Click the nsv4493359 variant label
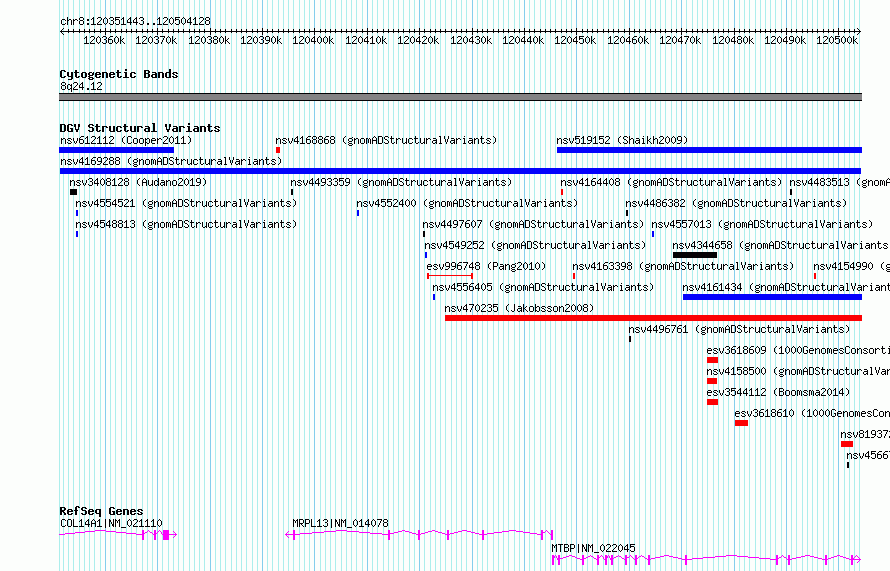 401,182
